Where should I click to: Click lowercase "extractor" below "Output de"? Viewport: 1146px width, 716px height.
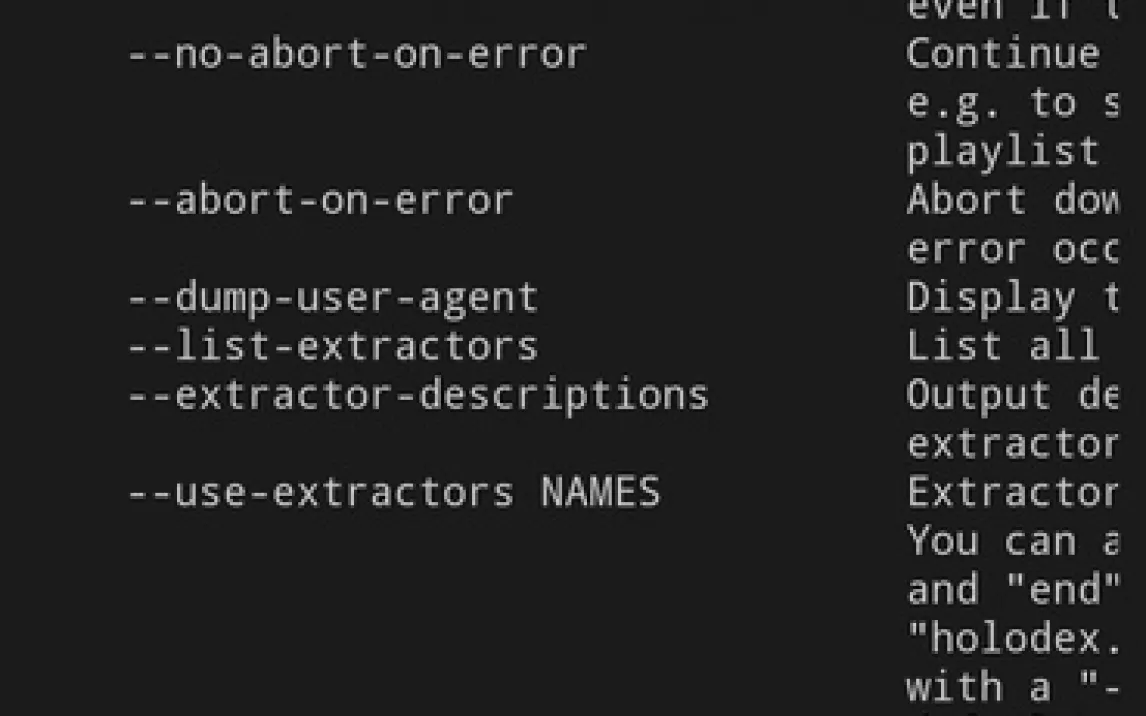pyautogui.click(x=1011, y=443)
